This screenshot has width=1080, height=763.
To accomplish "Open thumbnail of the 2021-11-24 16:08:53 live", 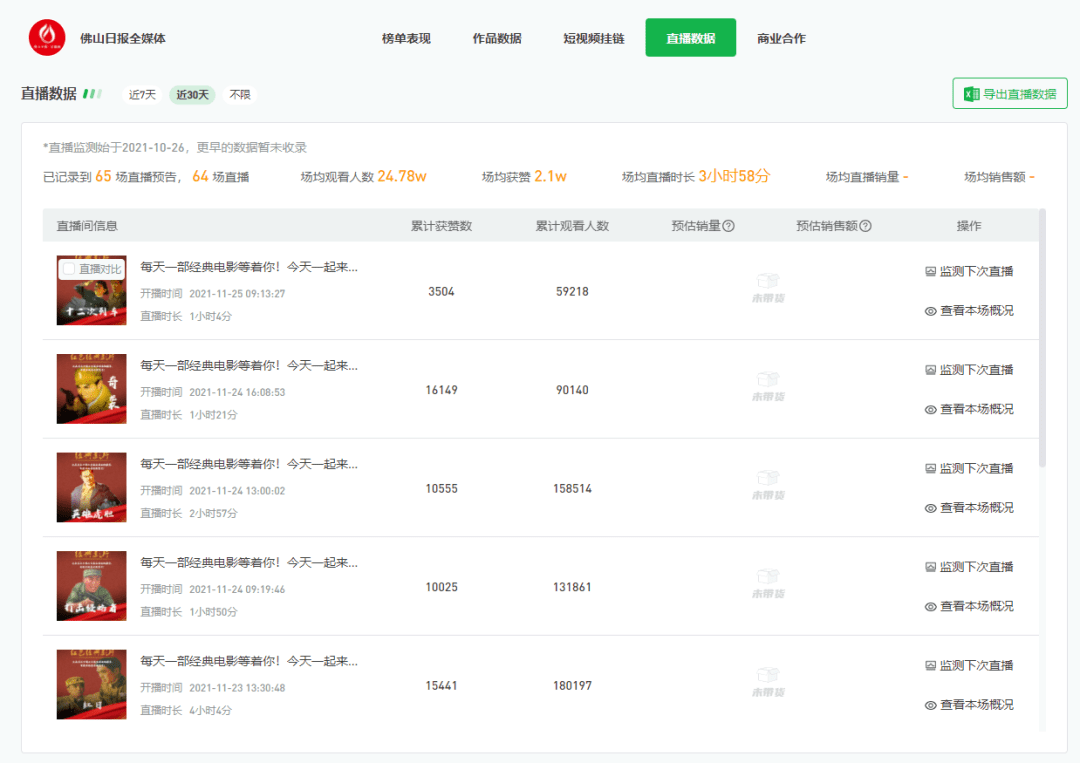I will pyautogui.click(x=92, y=389).
